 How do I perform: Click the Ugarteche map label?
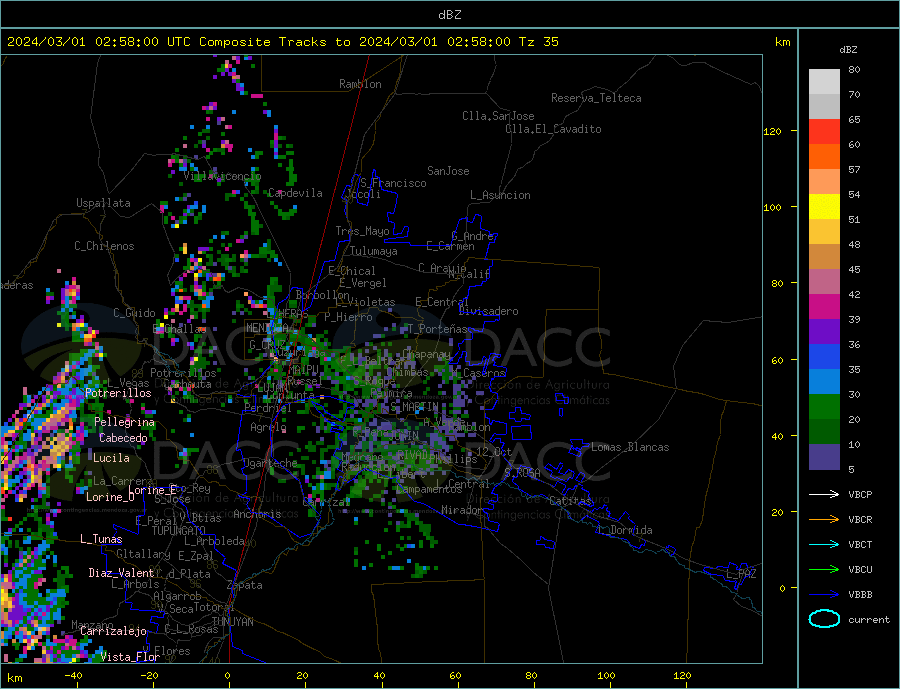click(x=270, y=463)
